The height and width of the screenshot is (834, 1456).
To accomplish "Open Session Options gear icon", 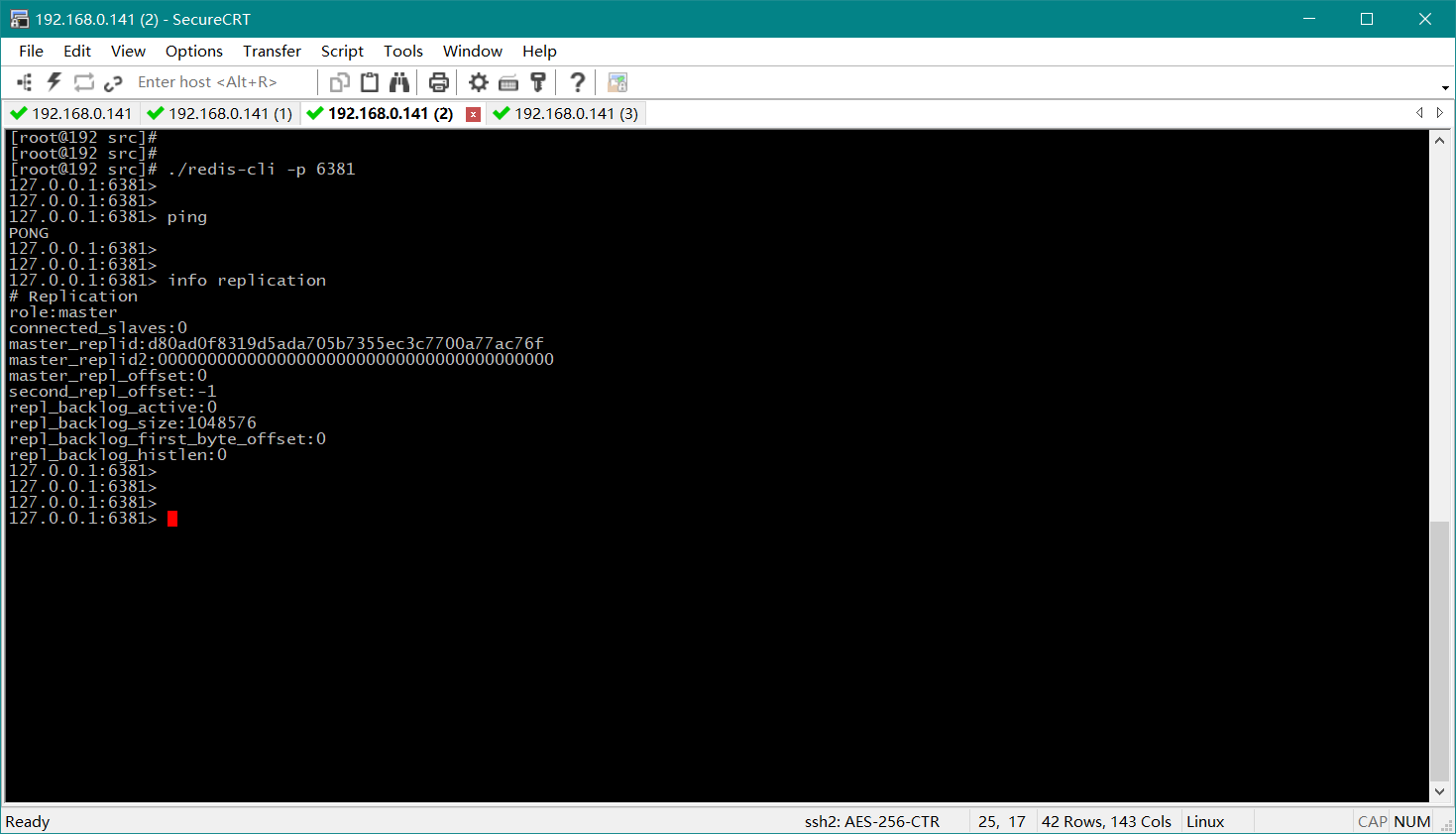I will click(x=479, y=82).
